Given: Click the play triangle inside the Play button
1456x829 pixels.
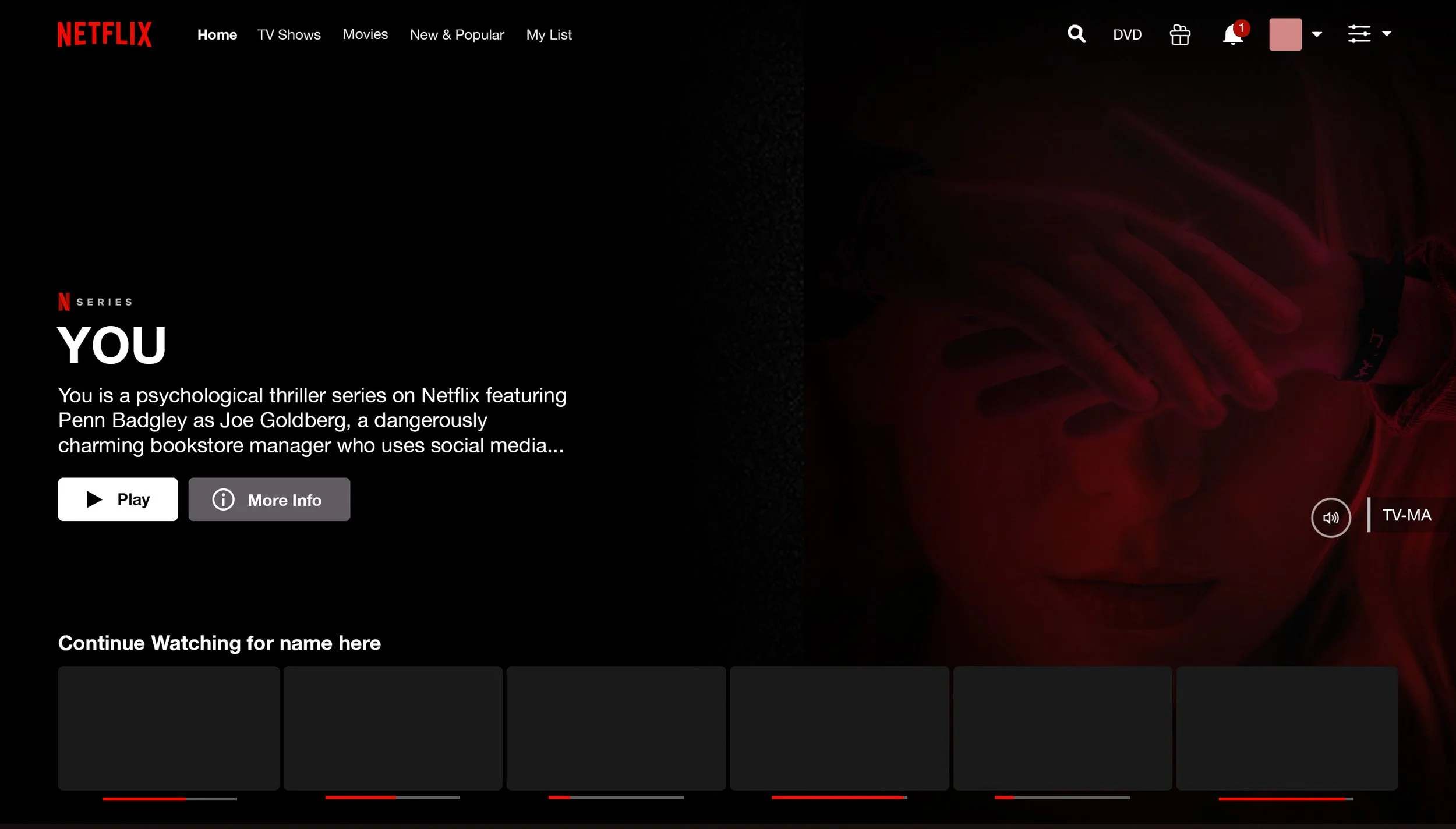Looking at the screenshot, I should tap(93, 499).
